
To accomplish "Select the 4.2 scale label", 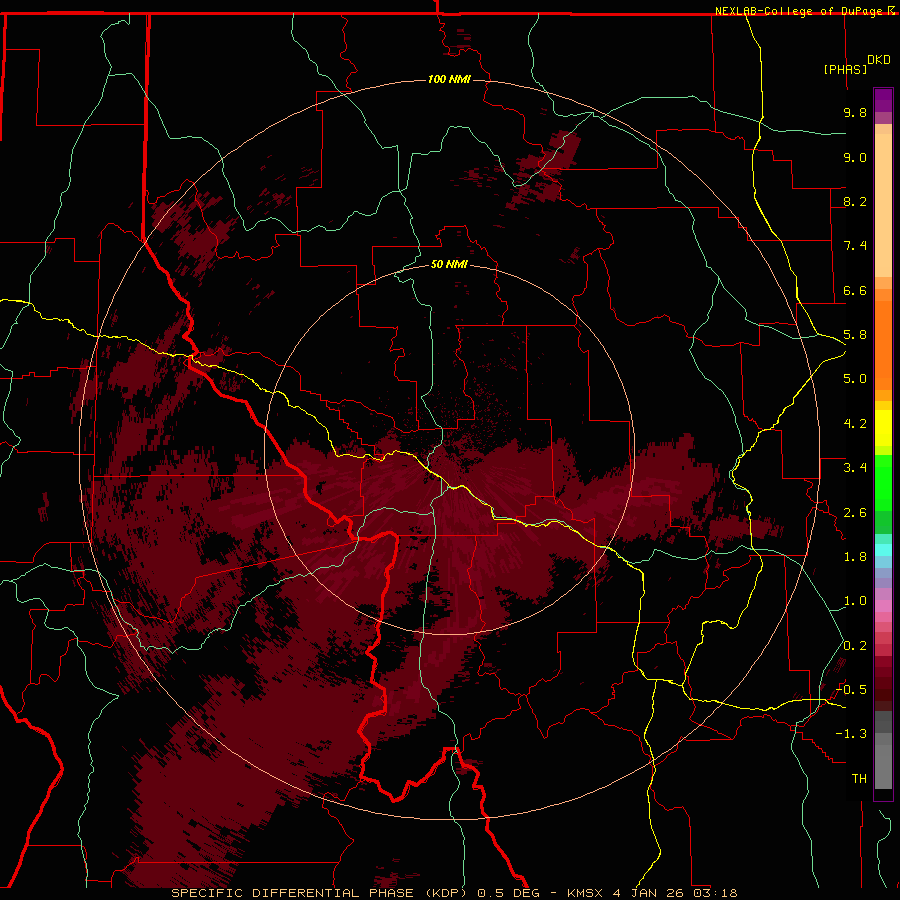I will point(855,424).
